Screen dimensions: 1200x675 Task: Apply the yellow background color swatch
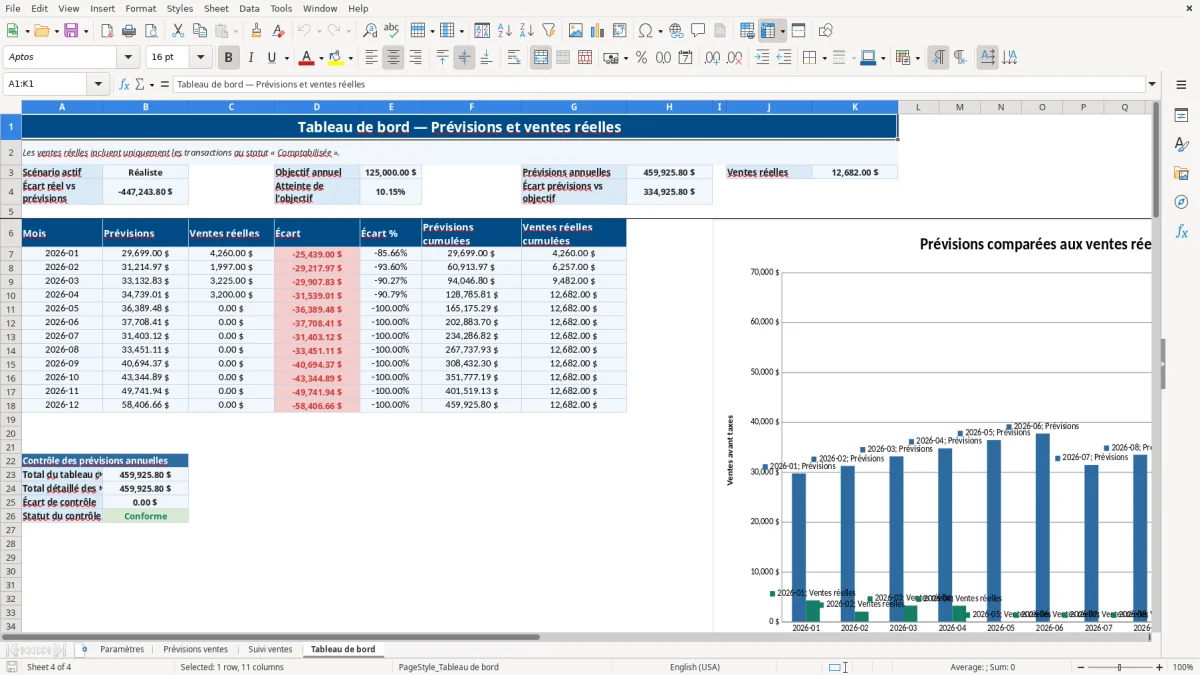pos(335,58)
